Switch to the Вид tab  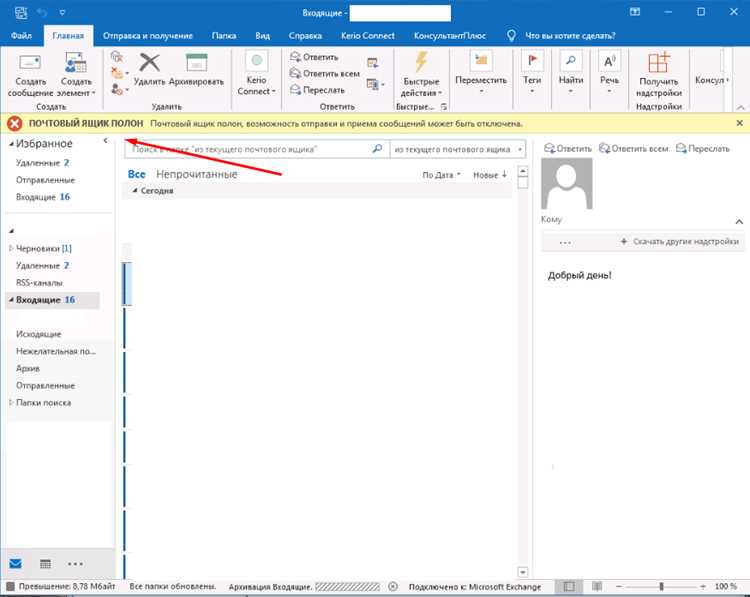[x=263, y=35]
